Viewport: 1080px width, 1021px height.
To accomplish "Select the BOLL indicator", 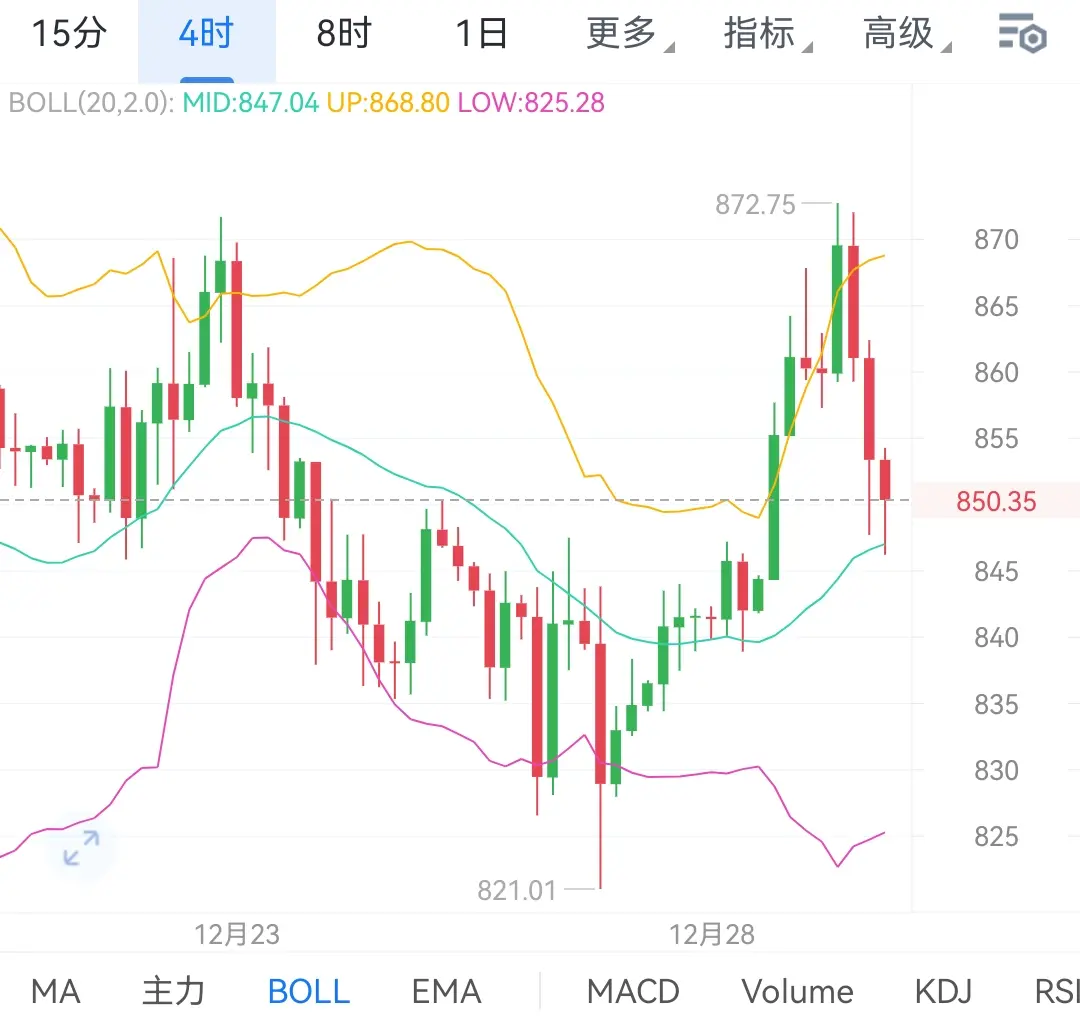I will point(309,992).
